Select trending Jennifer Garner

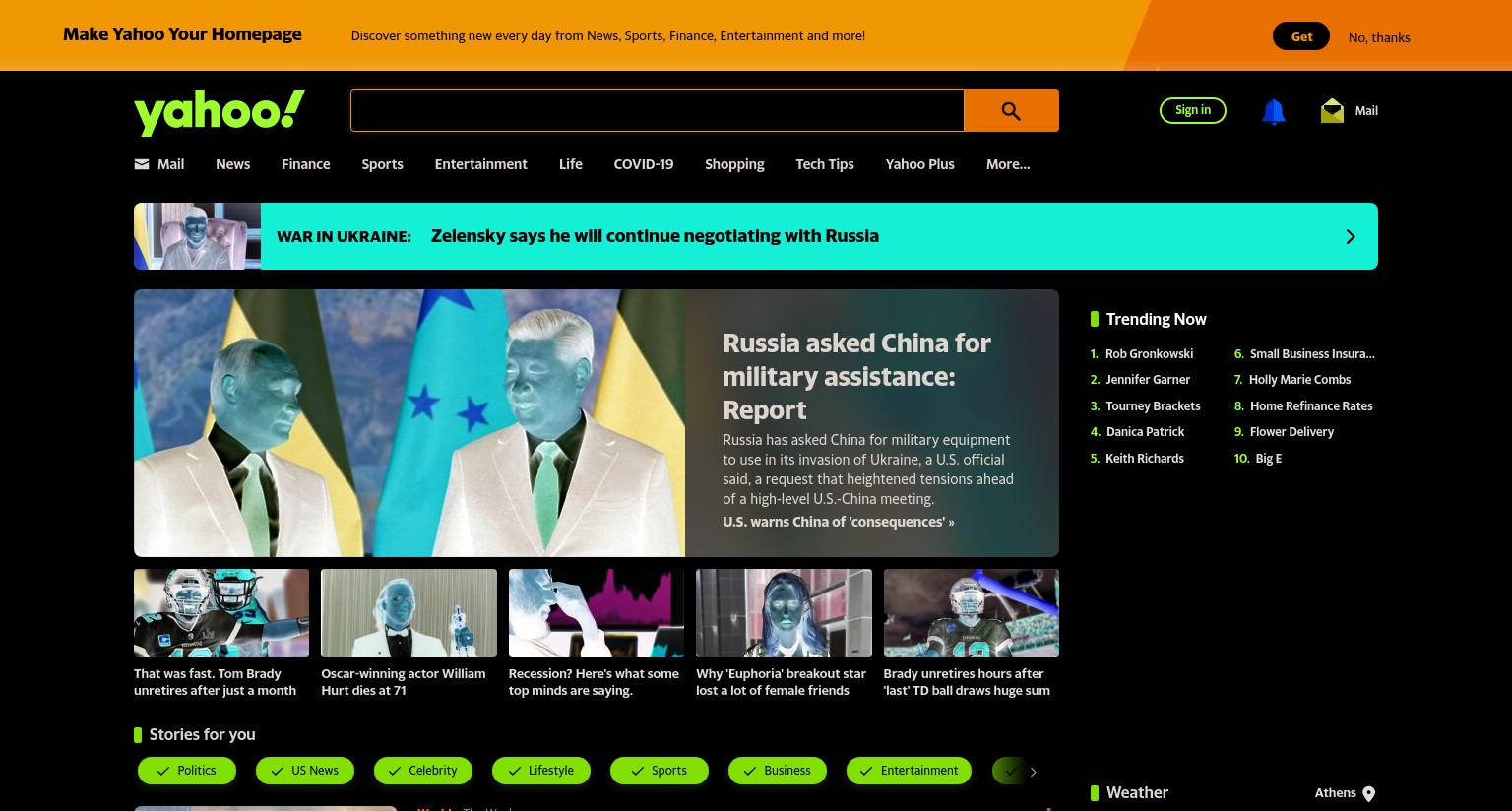[x=1148, y=380]
